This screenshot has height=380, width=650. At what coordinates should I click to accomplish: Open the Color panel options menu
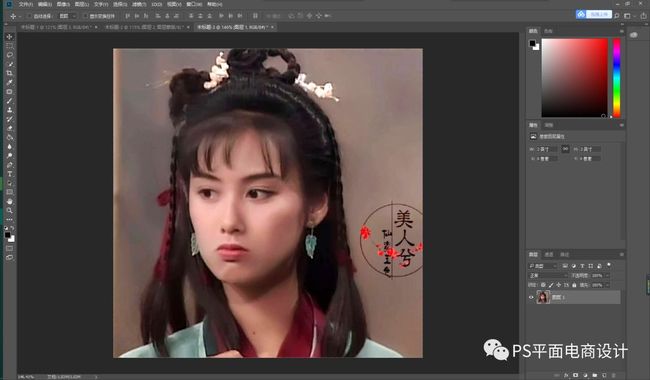(621, 31)
